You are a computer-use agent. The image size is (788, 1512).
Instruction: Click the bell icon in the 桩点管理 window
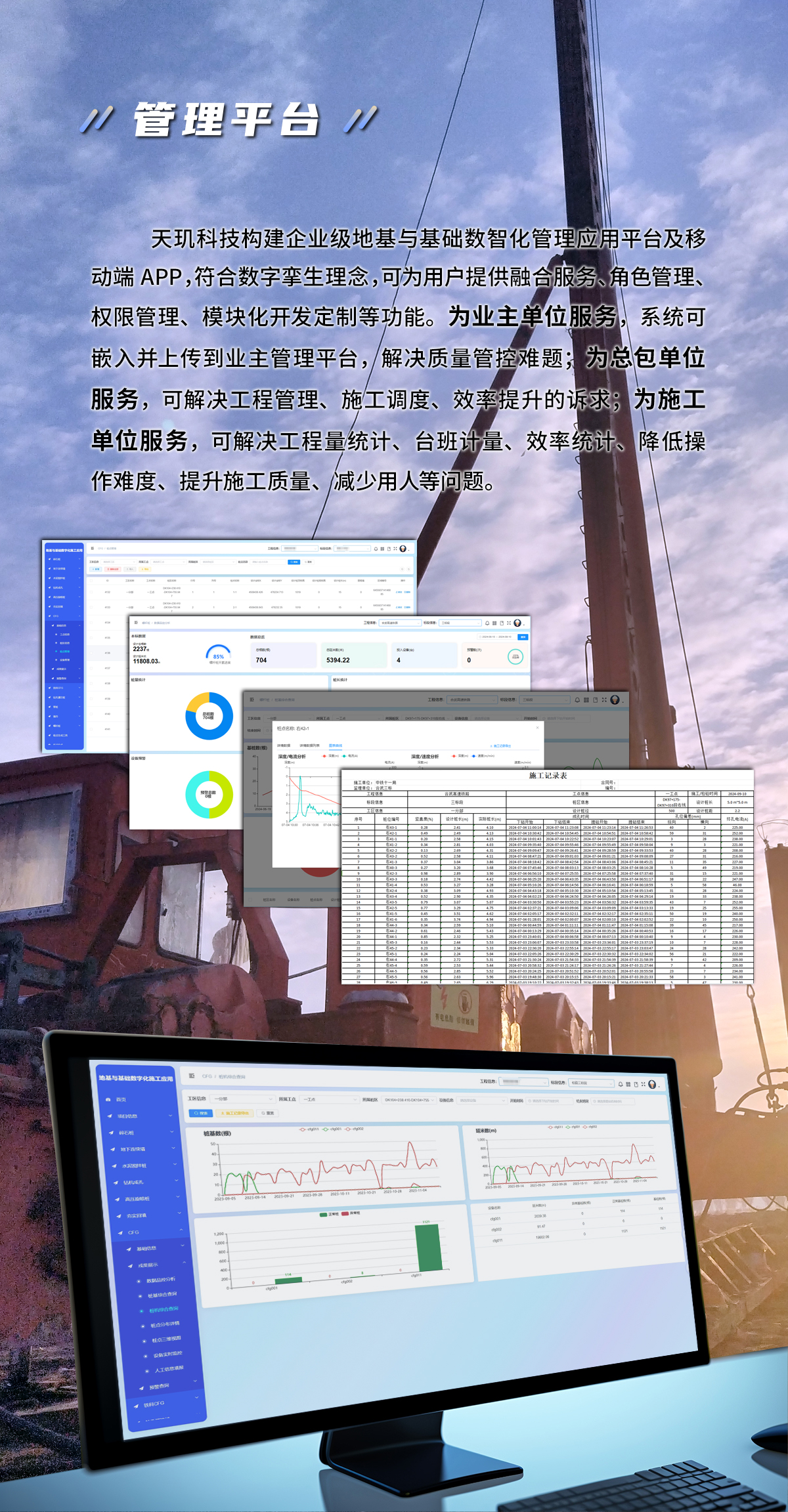376,549
